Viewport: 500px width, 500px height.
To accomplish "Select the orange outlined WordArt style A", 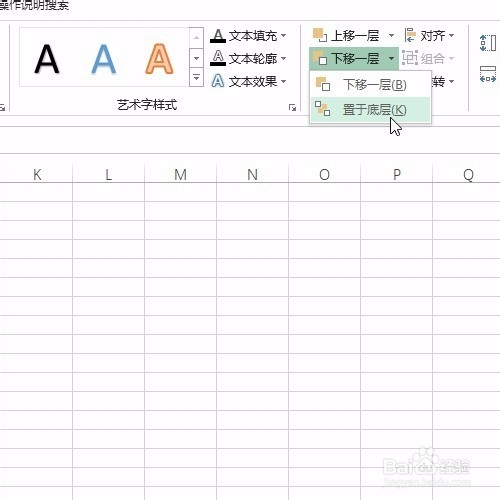I will (160, 59).
